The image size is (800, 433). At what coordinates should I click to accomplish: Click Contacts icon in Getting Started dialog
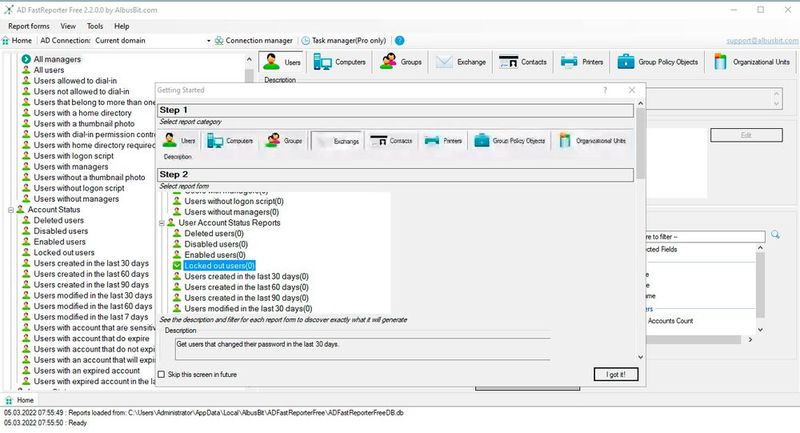tap(391, 140)
